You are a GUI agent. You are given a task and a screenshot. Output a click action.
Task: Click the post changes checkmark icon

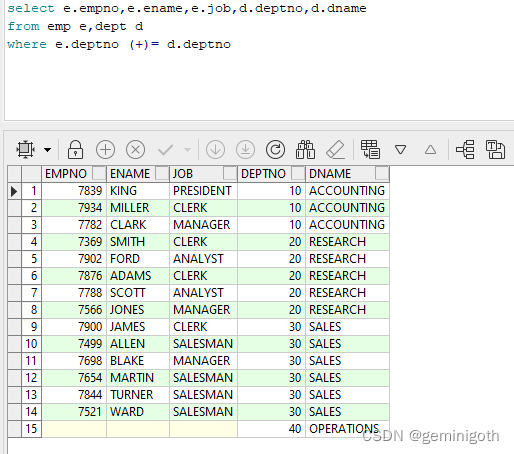[x=165, y=150]
